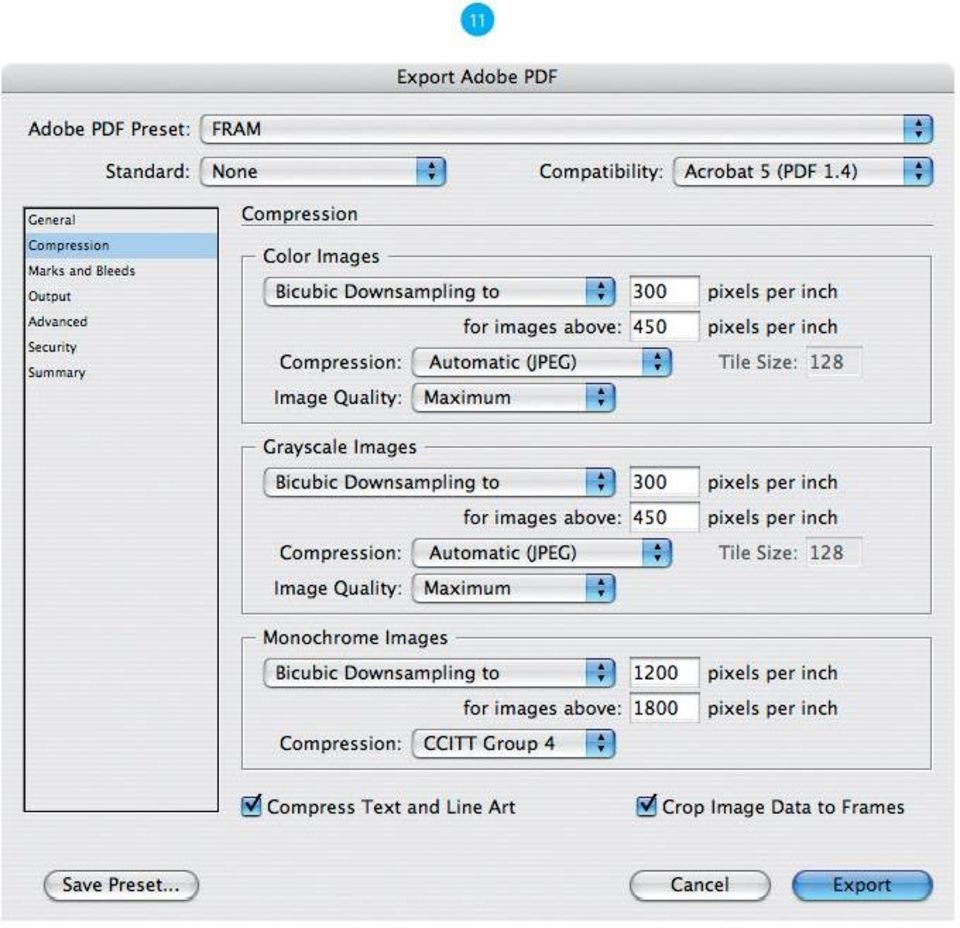Edit Color Images downsample resolution 300 field

pyautogui.click(x=664, y=291)
